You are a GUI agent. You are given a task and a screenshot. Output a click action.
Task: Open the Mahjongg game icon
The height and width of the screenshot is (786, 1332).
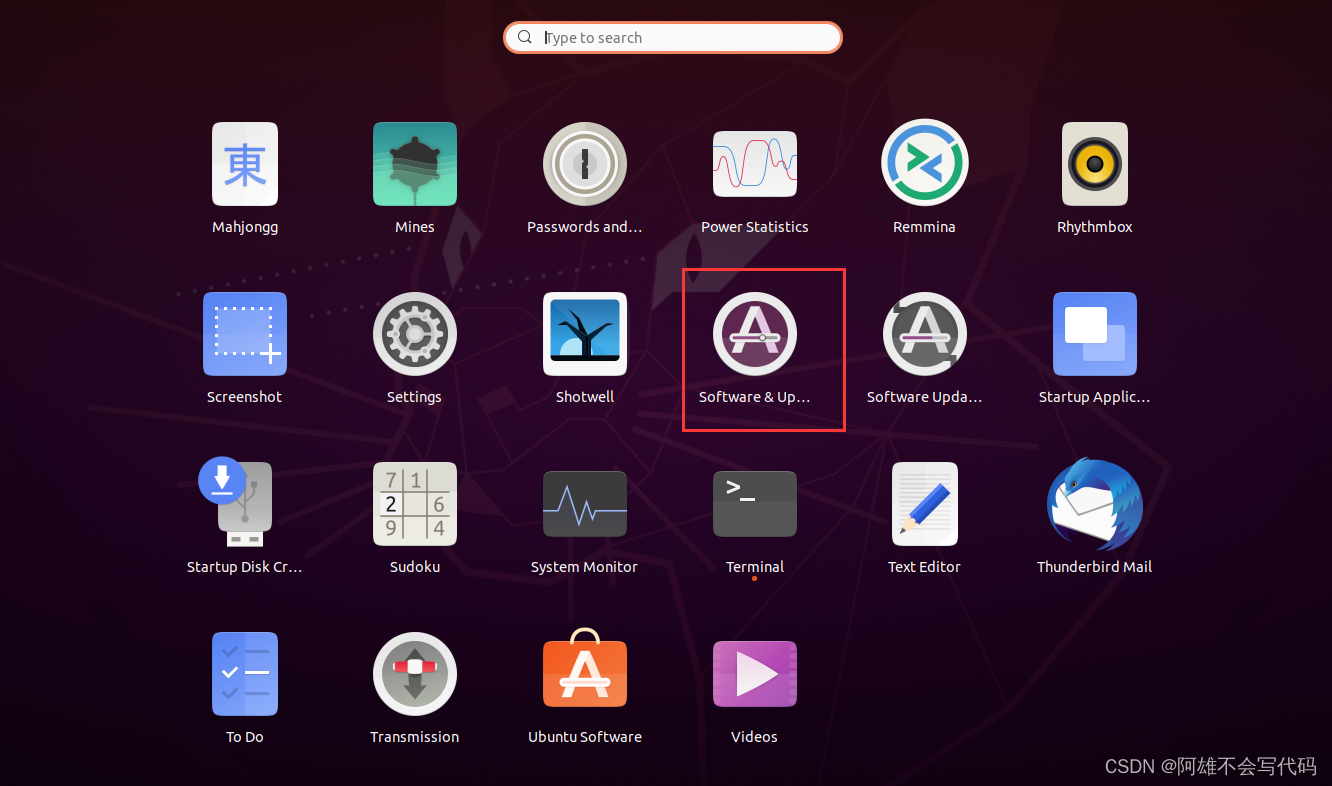tap(245, 164)
